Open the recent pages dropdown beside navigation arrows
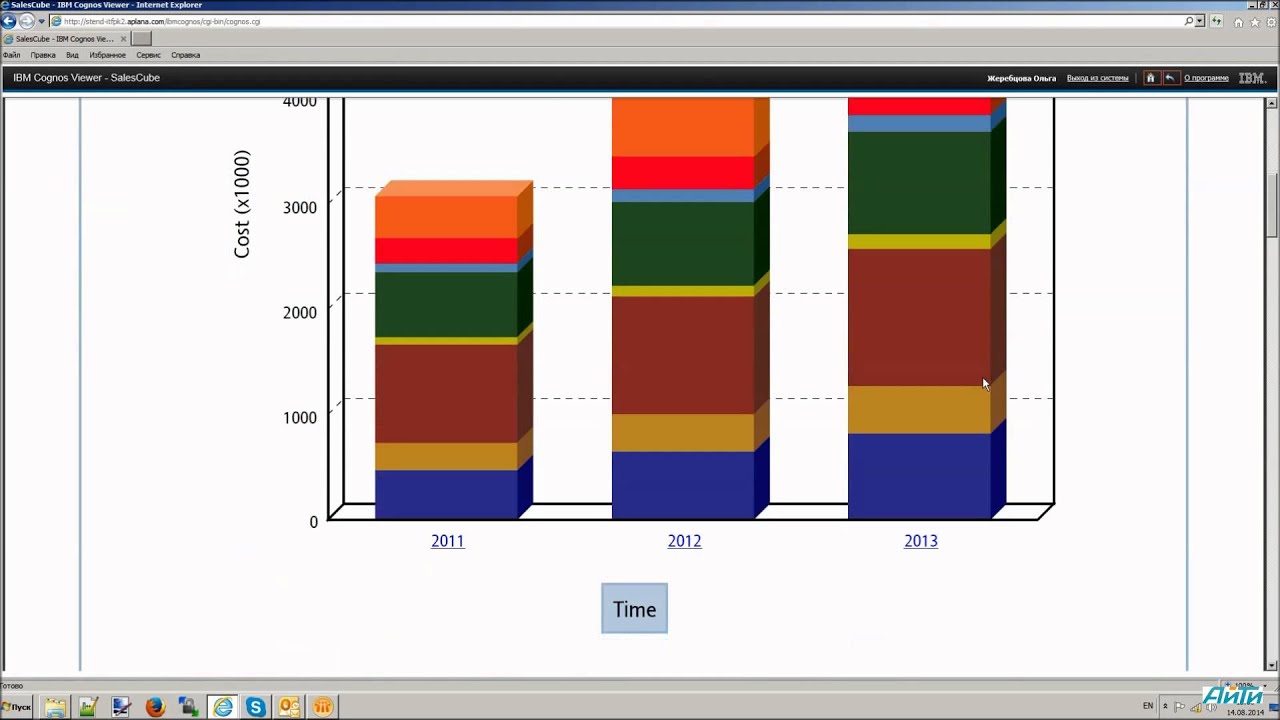The height and width of the screenshot is (720, 1280). point(41,21)
